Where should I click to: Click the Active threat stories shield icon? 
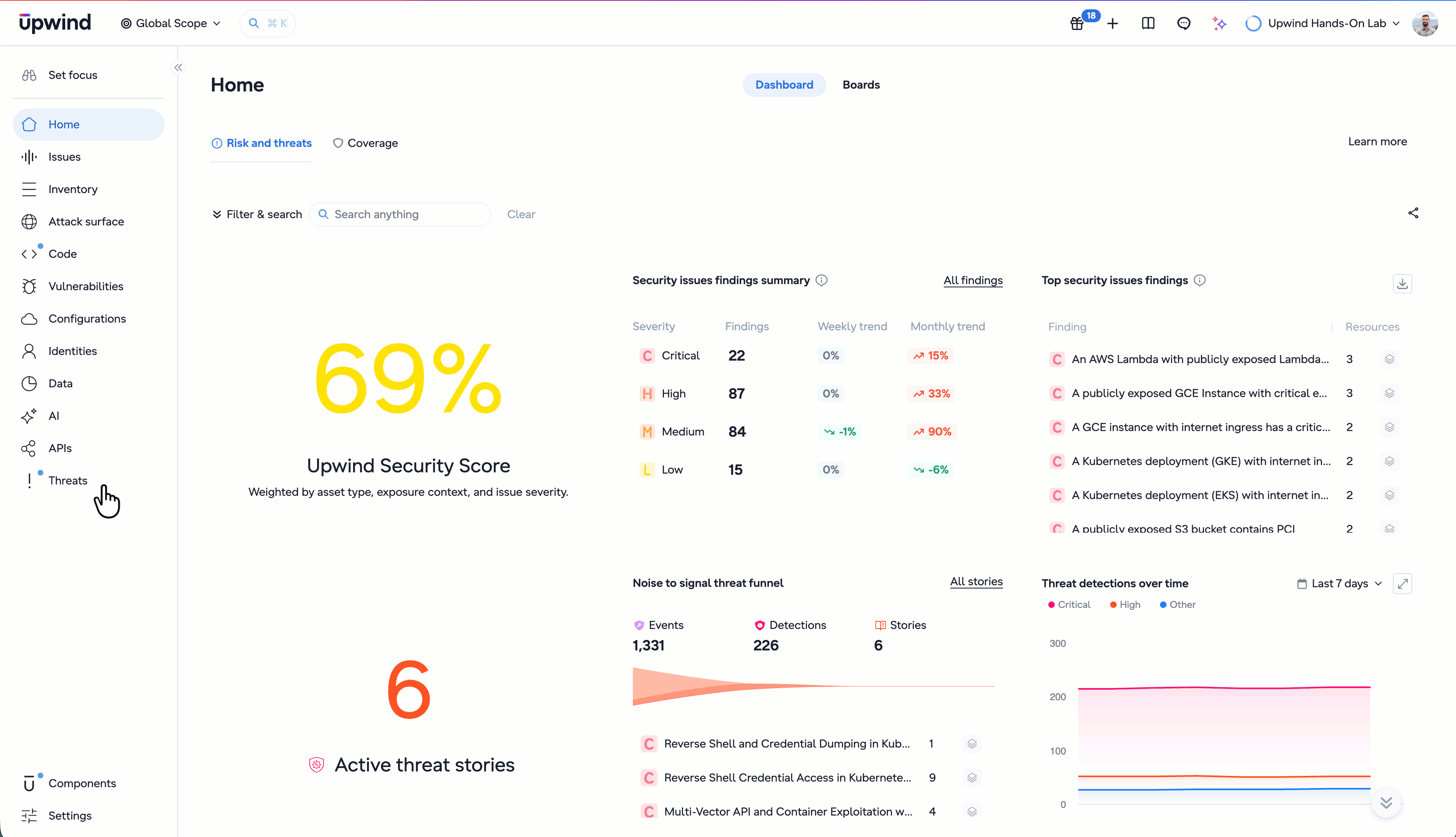[x=316, y=765]
